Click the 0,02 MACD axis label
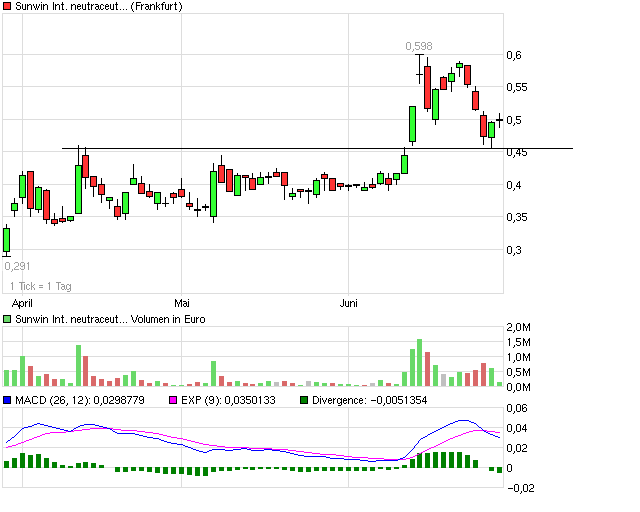The image size is (640, 512). pos(517,448)
